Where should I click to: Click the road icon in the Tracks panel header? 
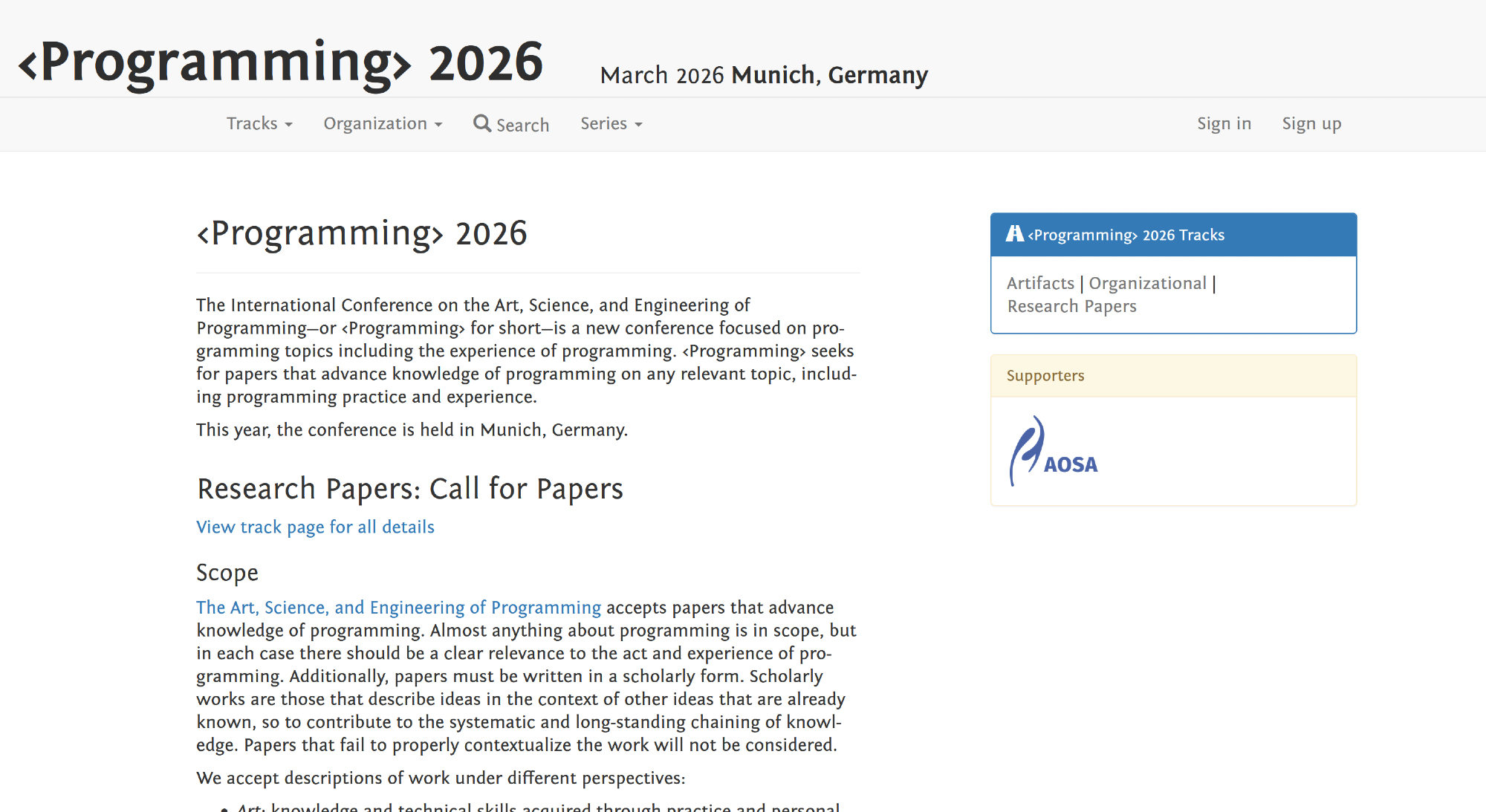(x=1014, y=234)
